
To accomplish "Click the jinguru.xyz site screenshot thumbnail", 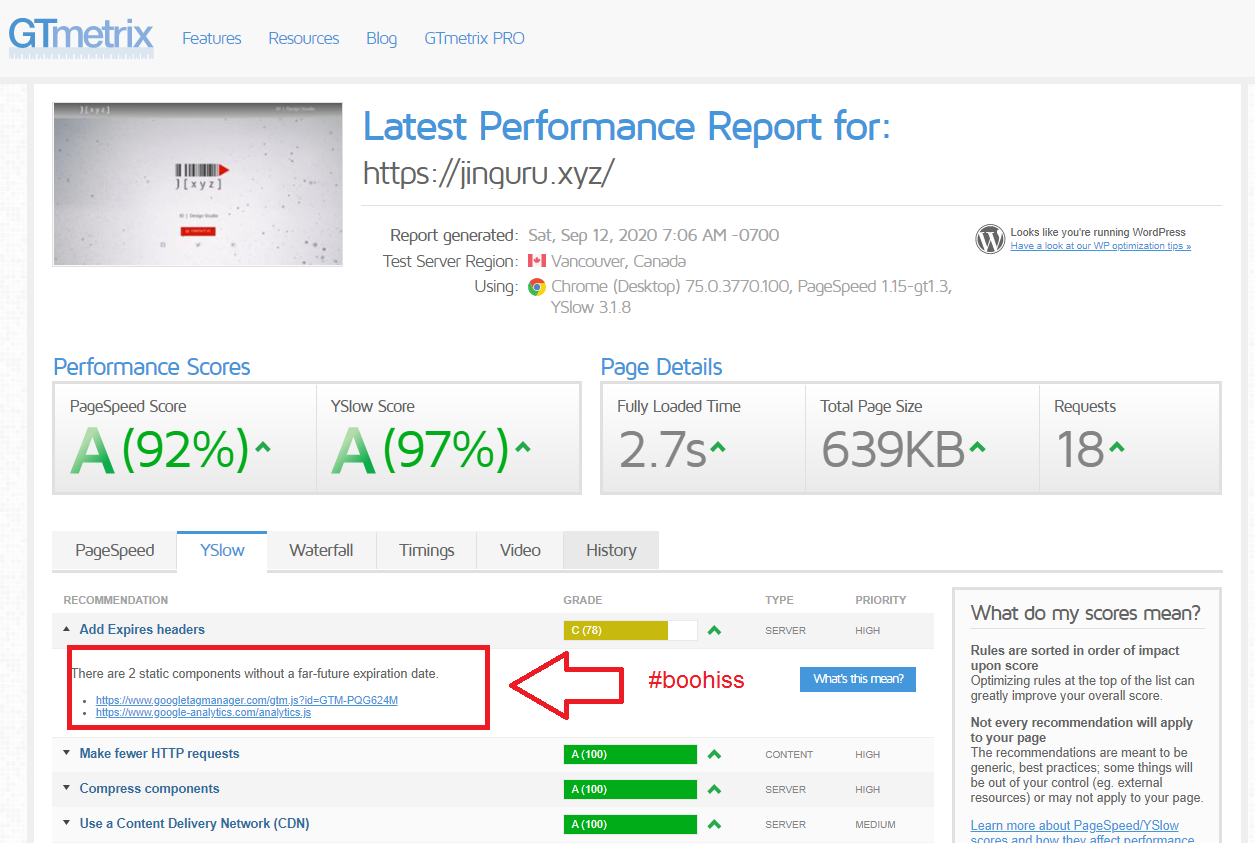I will [198, 184].
